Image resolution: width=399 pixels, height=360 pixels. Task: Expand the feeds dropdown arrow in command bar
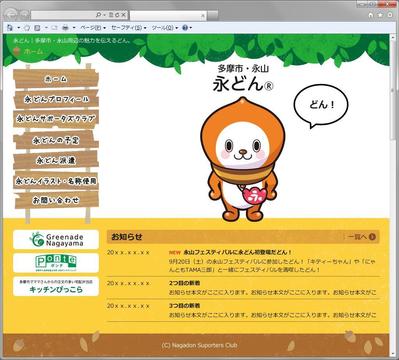46,28
